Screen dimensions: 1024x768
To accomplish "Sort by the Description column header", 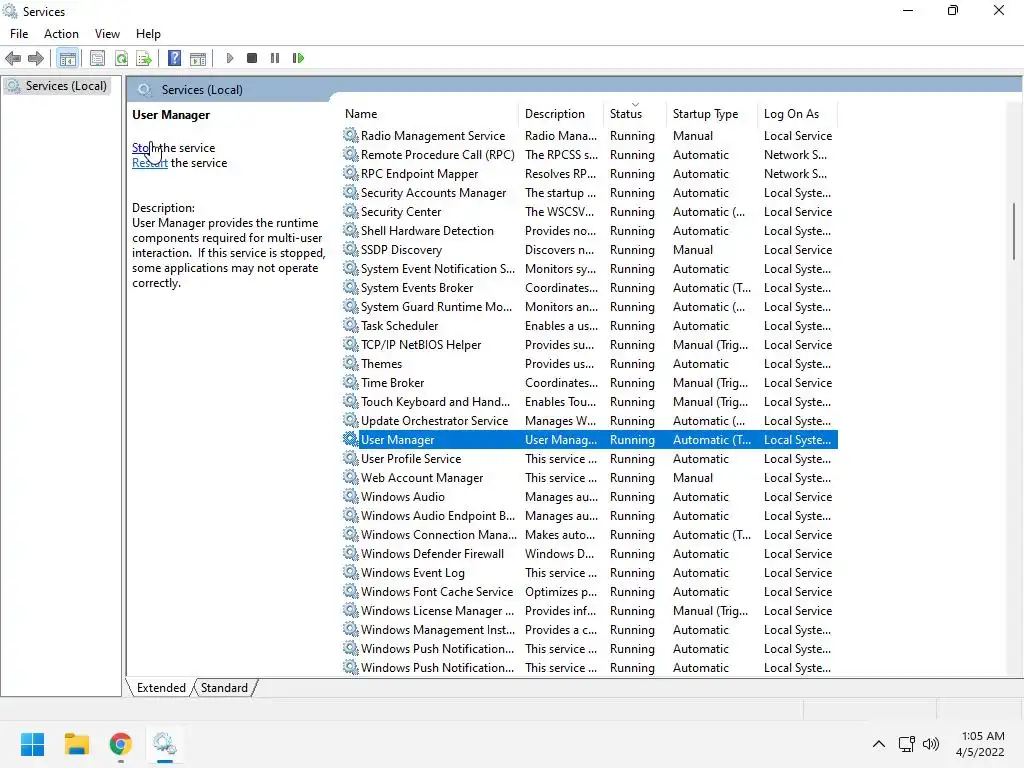I will point(561,114).
